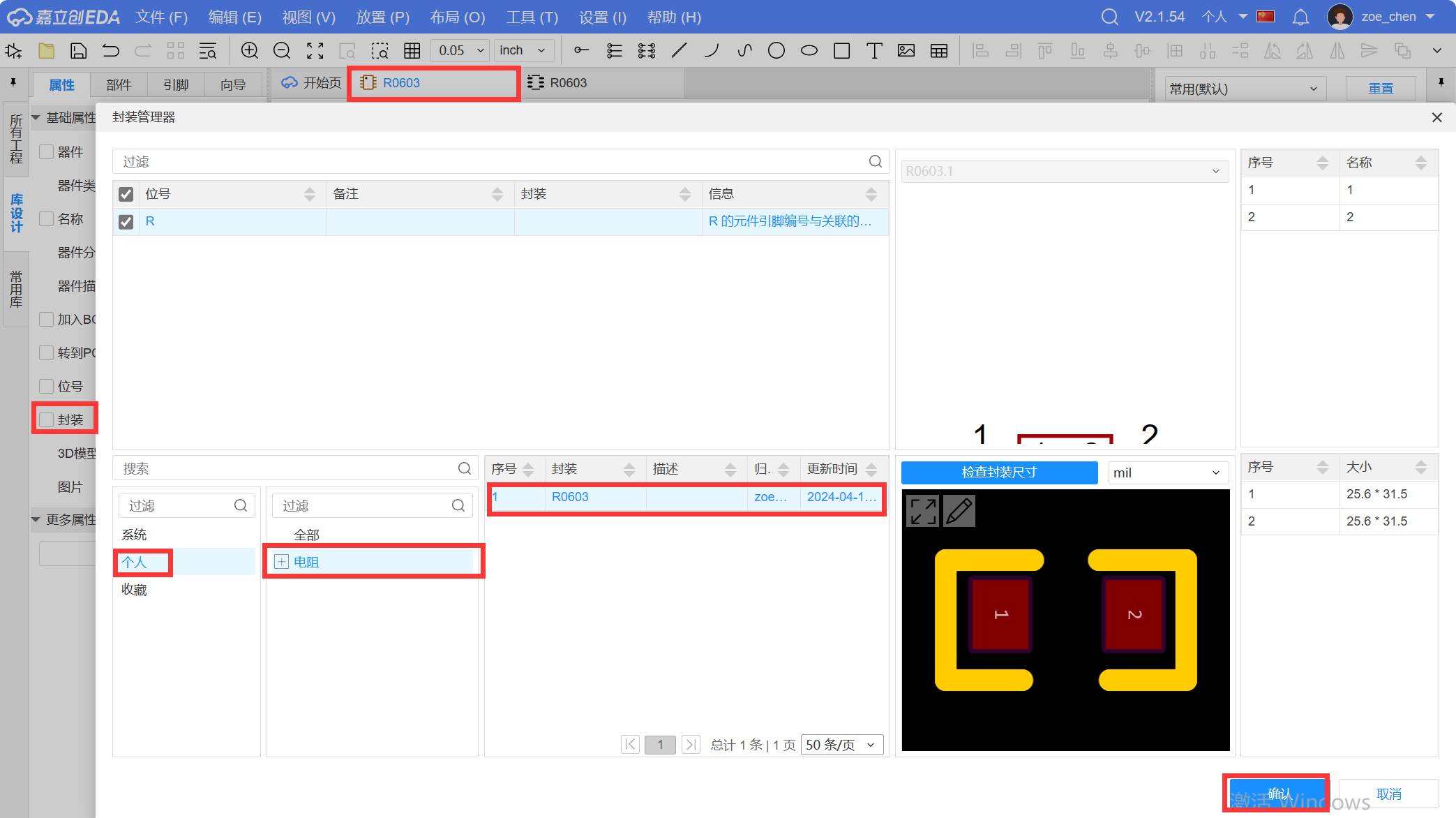The image size is (1456, 818).
Task: Click the Save icon in toolbar
Action: (79, 50)
